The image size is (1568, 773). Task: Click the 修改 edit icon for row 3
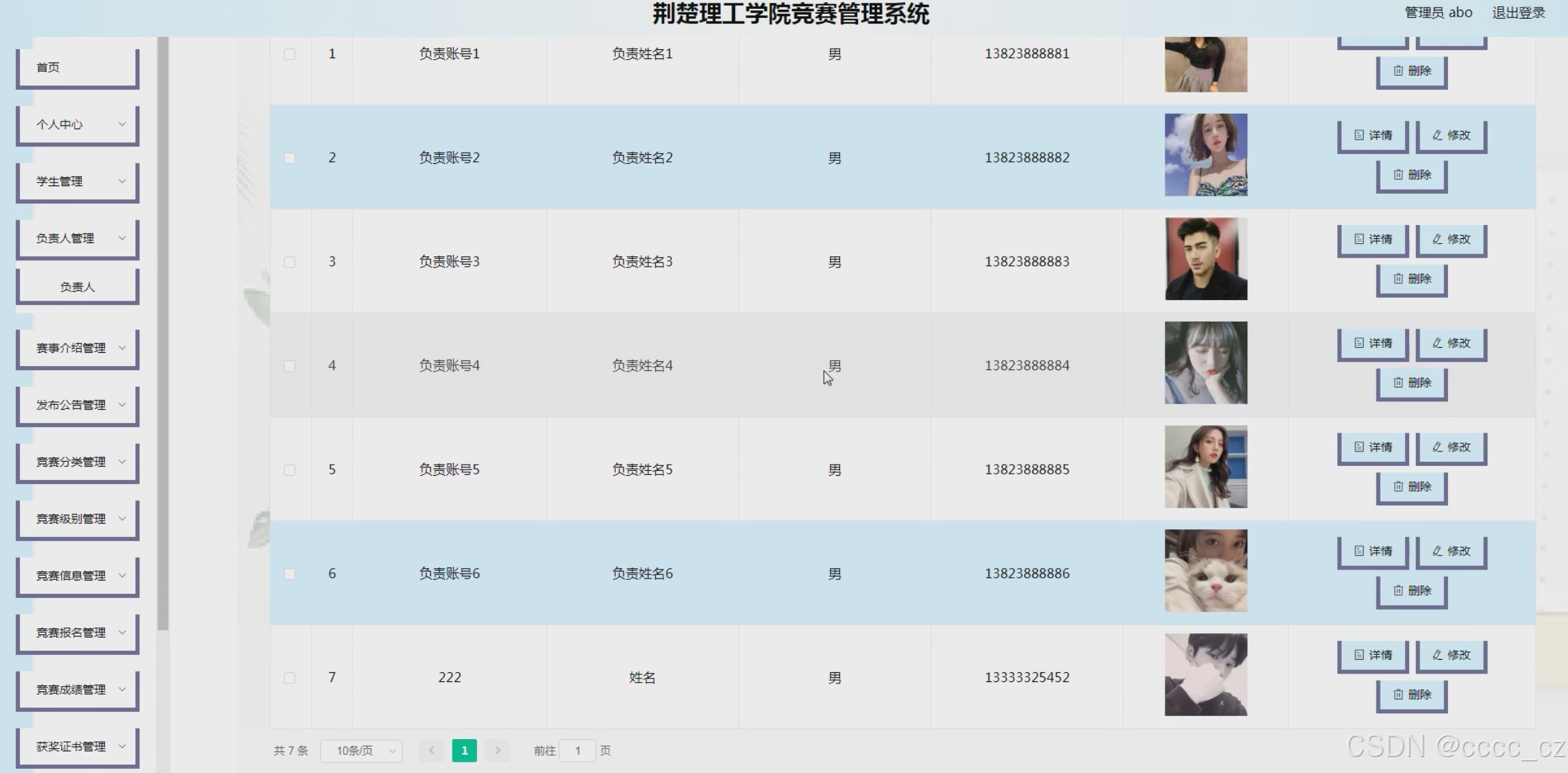pos(1451,240)
